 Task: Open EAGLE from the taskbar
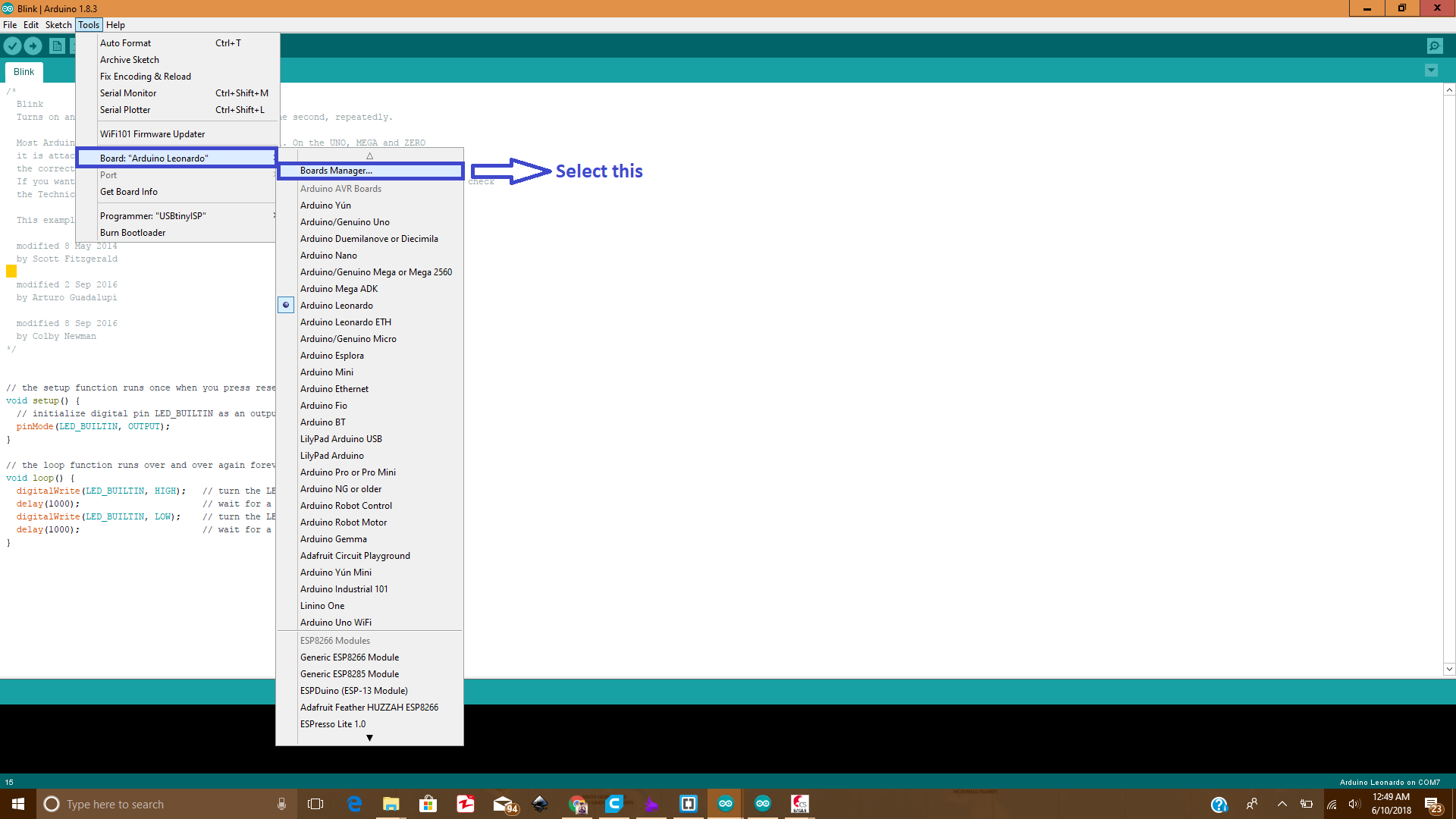point(799,804)
